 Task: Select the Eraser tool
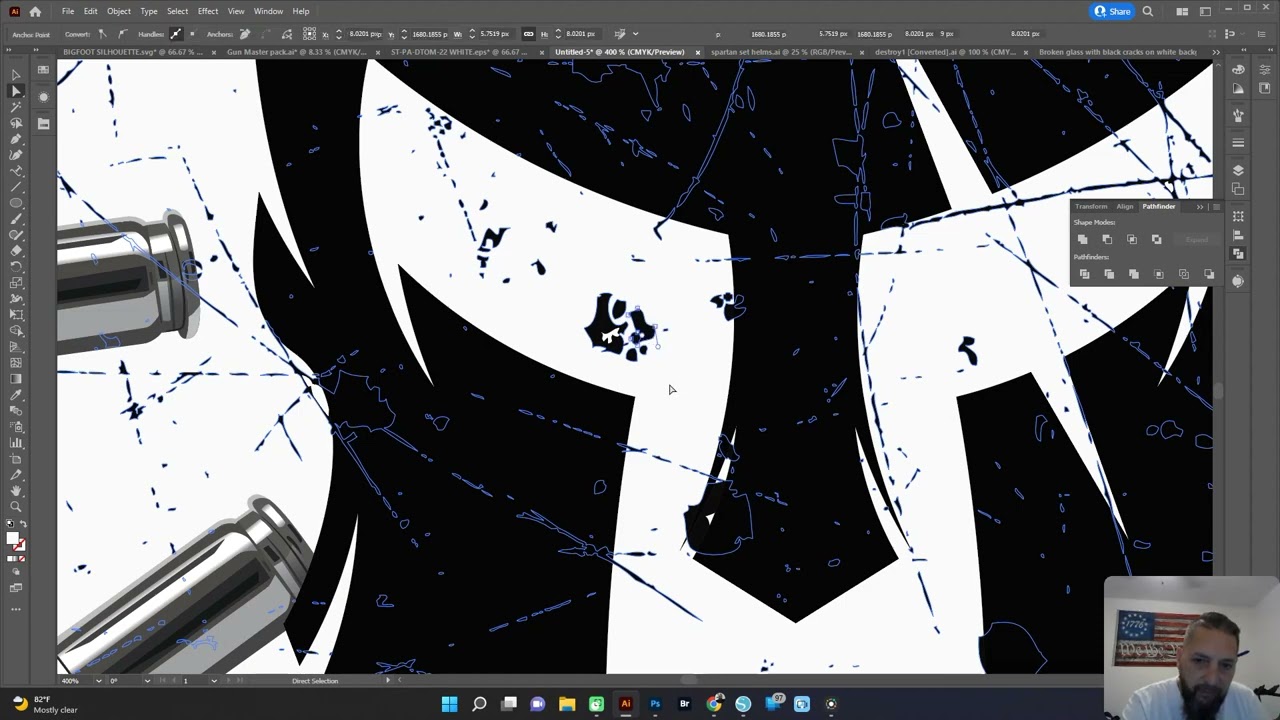pyautogui.click(x=16, y=251)
